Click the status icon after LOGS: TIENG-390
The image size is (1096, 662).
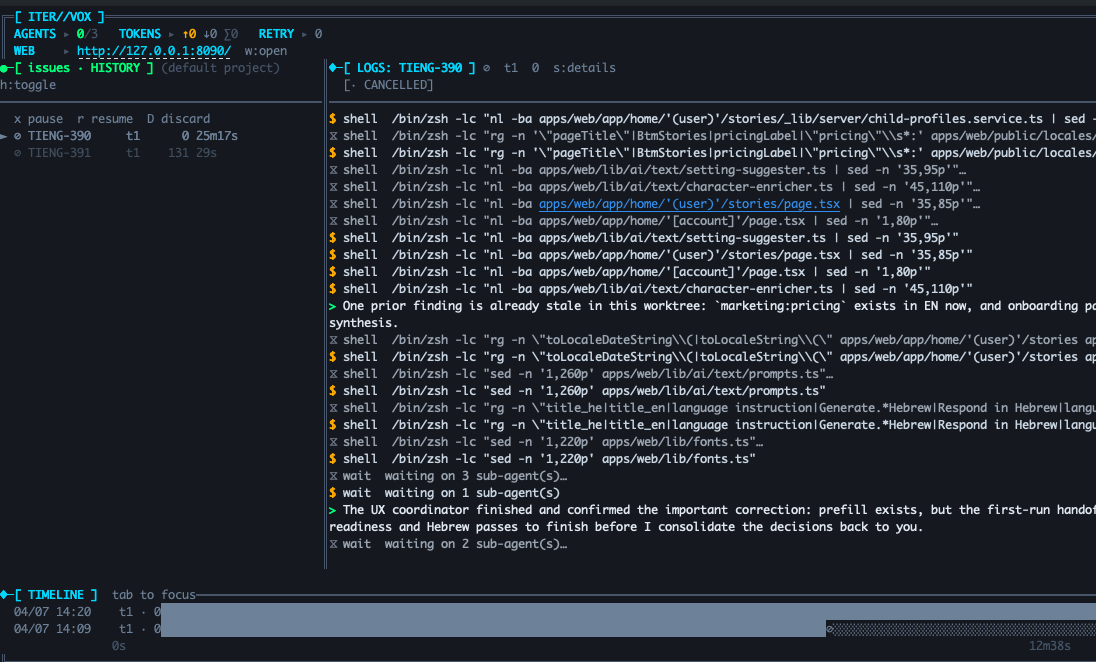coord(486,68)
